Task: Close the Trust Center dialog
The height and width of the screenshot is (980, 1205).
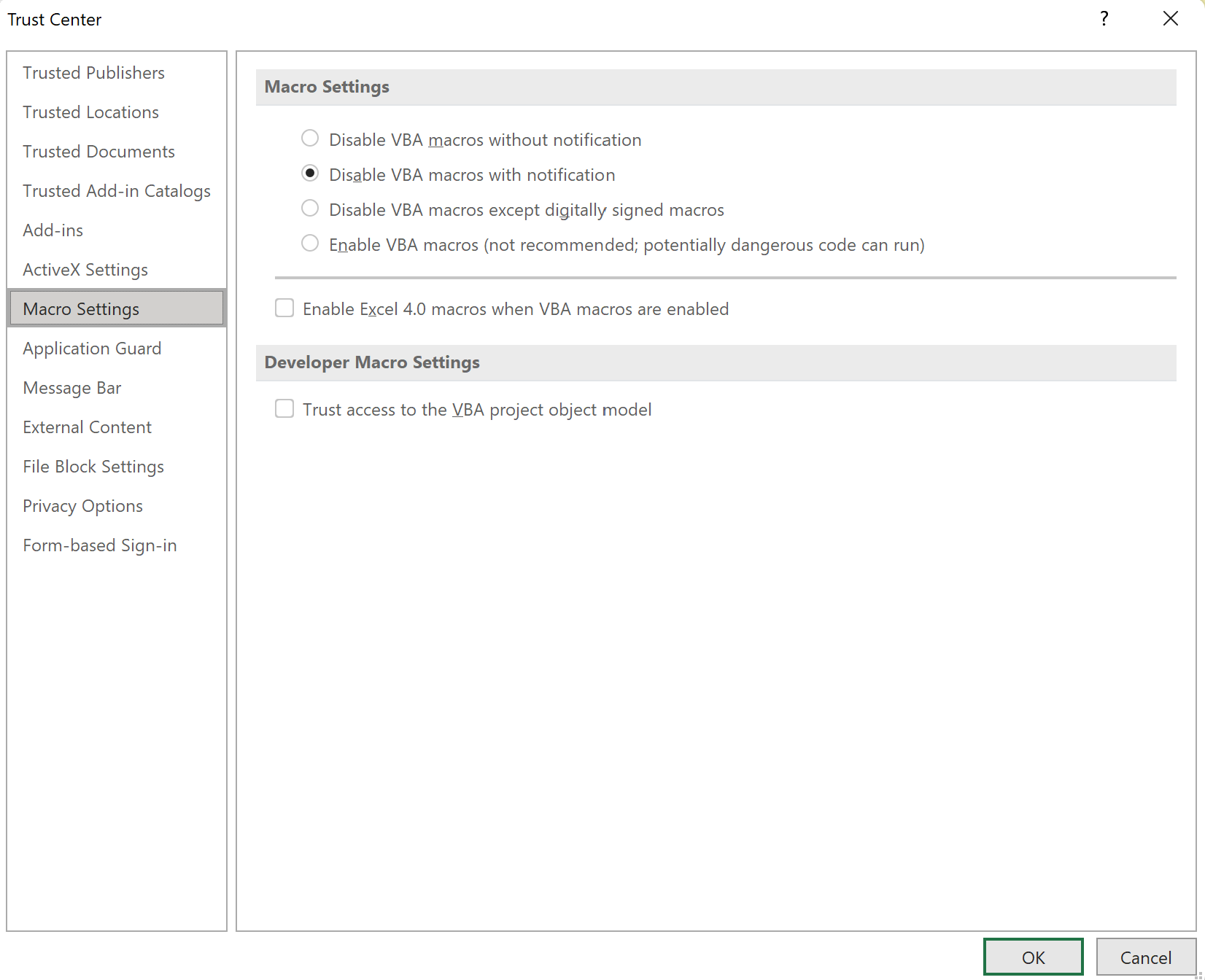Action: tap(1171, 19)
